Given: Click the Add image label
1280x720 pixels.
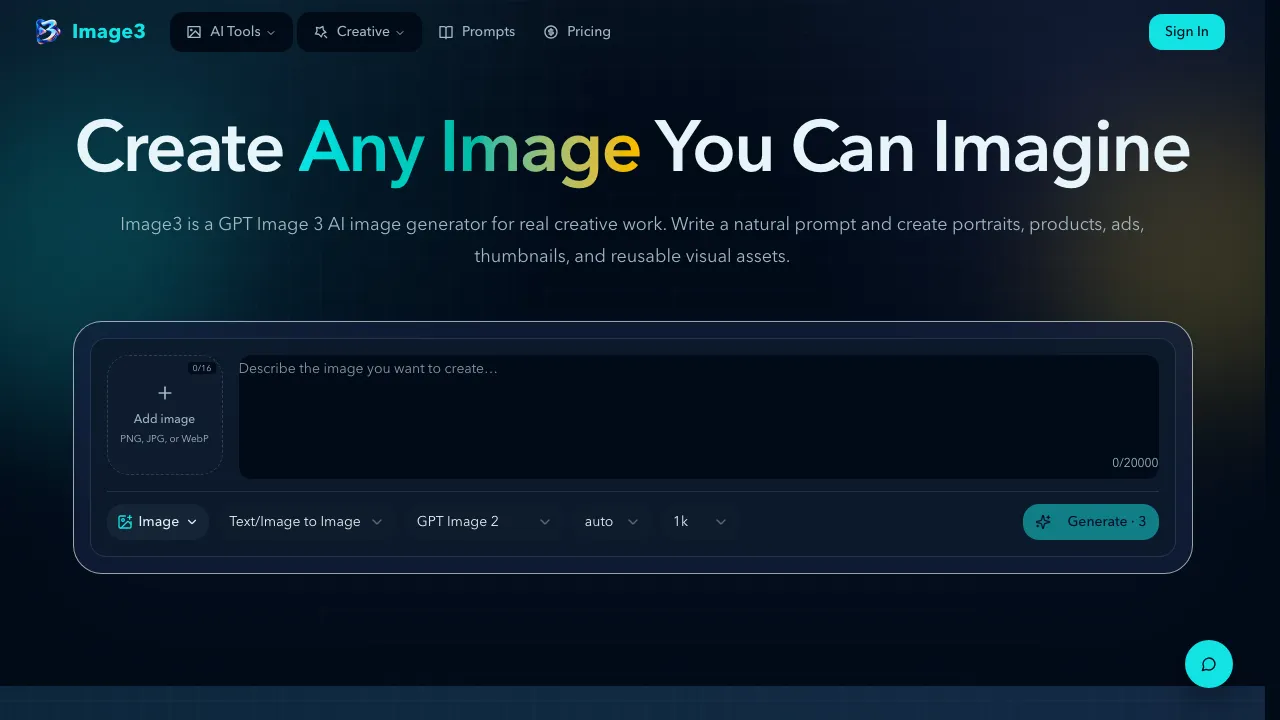Looking at the screenshot, I should 164,419.
